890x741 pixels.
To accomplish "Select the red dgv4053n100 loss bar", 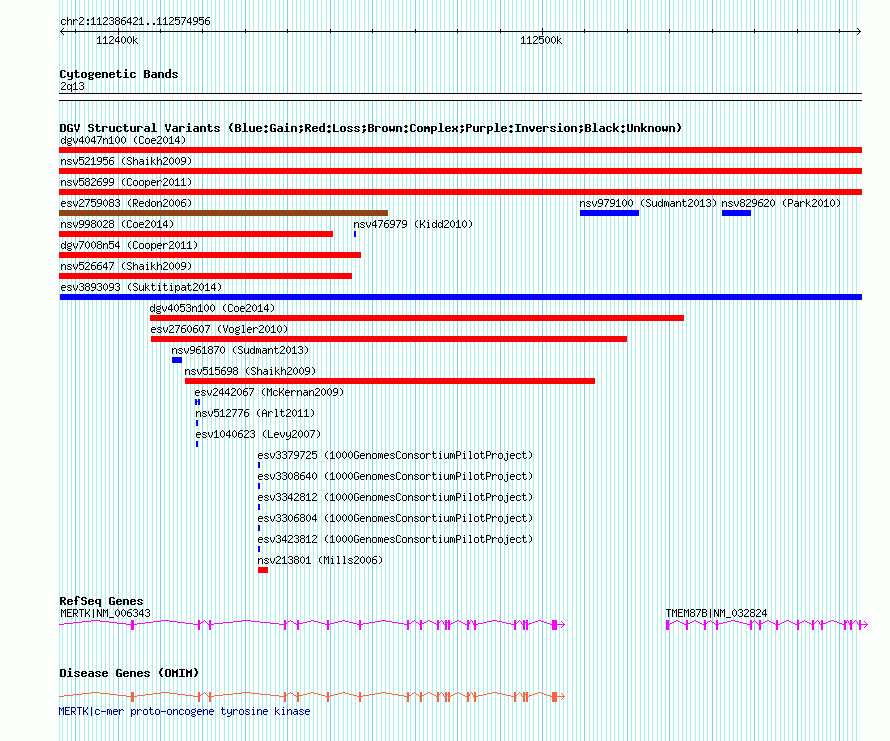I will tap(417, 318).
